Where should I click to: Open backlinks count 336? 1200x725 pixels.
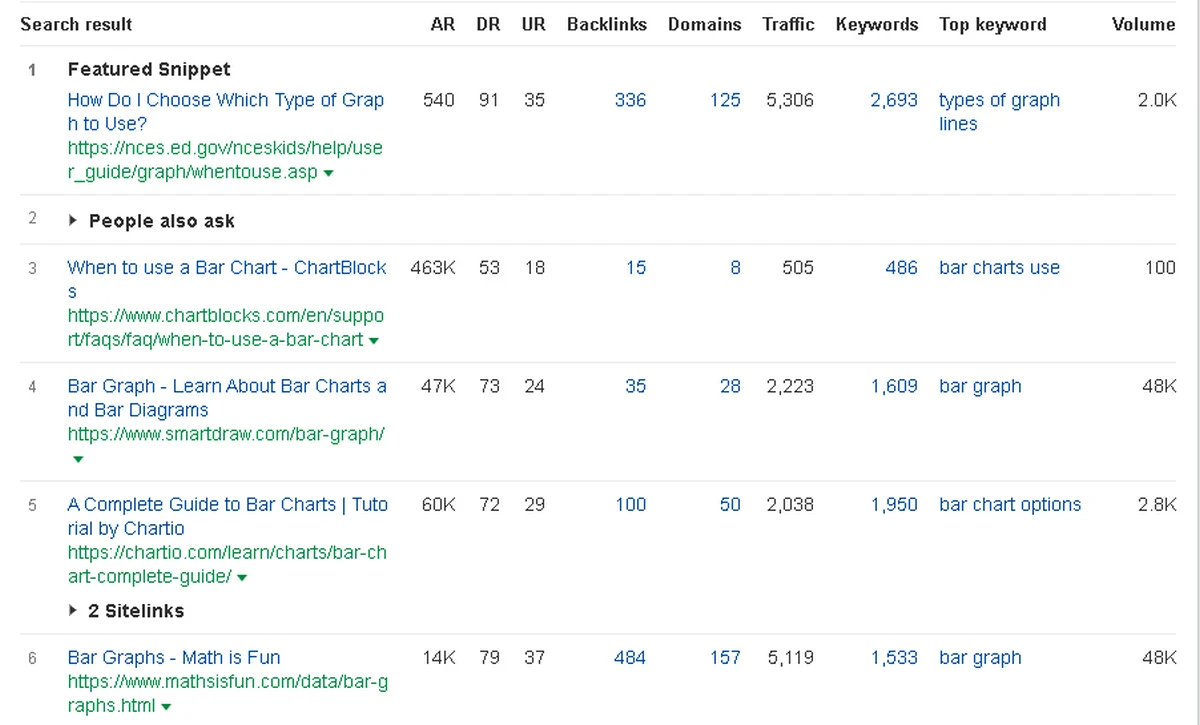[x=630, y=100]
